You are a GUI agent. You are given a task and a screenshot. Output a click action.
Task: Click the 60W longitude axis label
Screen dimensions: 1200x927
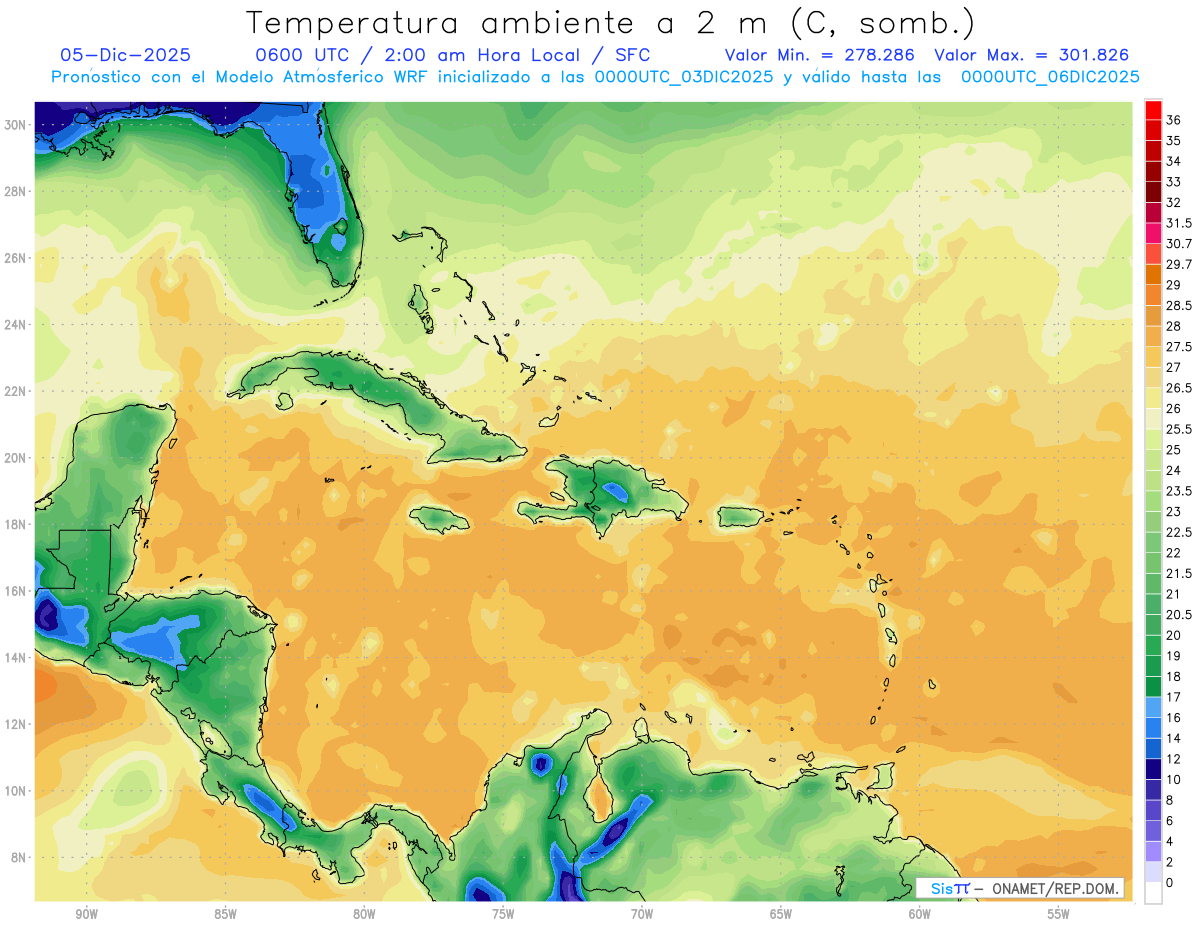920,914
